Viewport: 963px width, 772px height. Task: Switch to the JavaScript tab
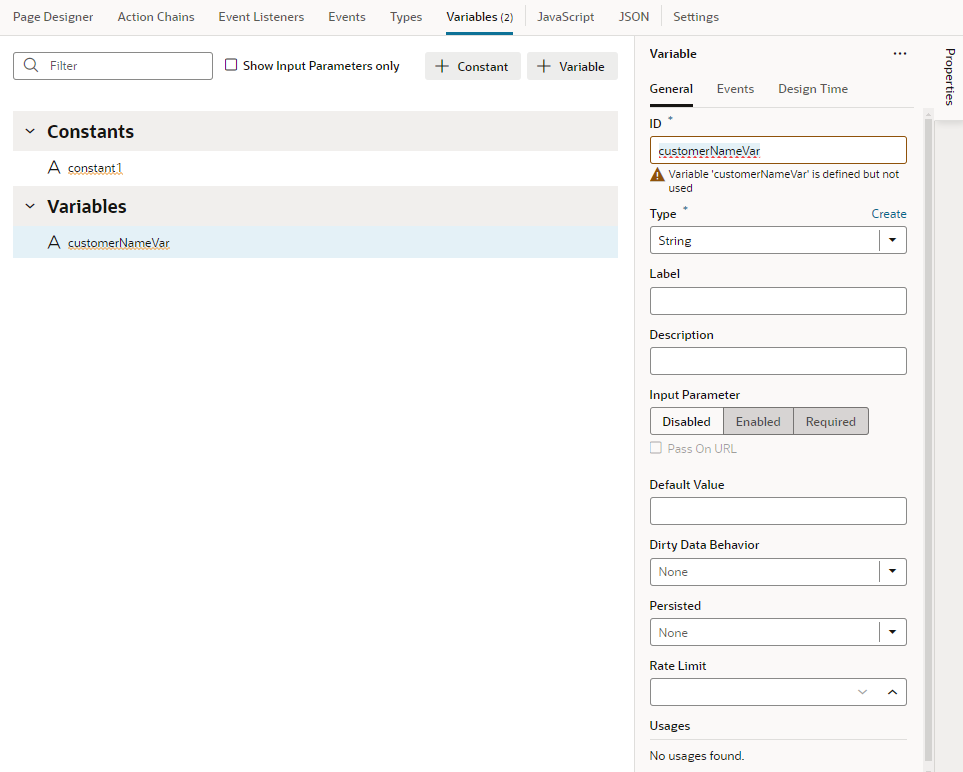[565, 16]
